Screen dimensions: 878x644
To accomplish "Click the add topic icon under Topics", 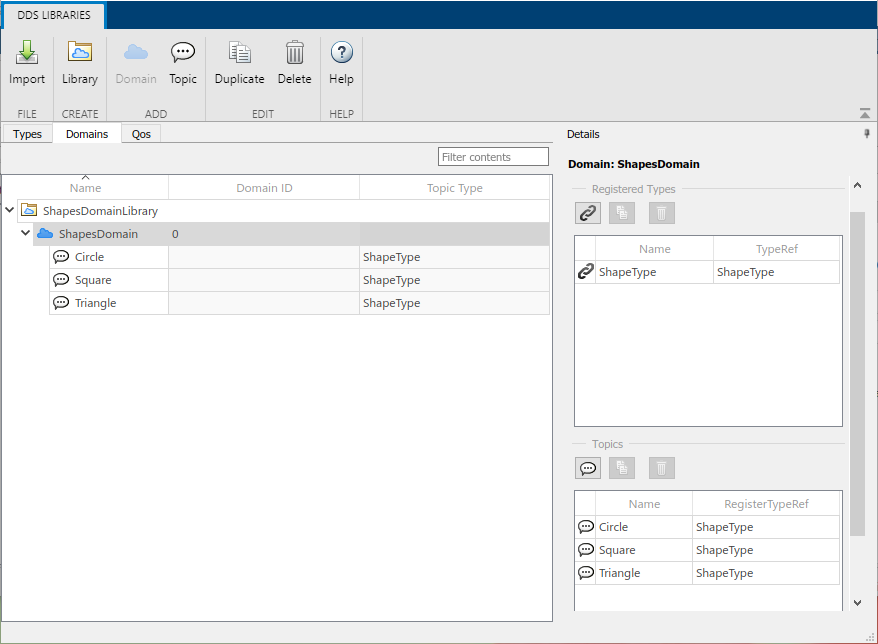I will 588,467.
